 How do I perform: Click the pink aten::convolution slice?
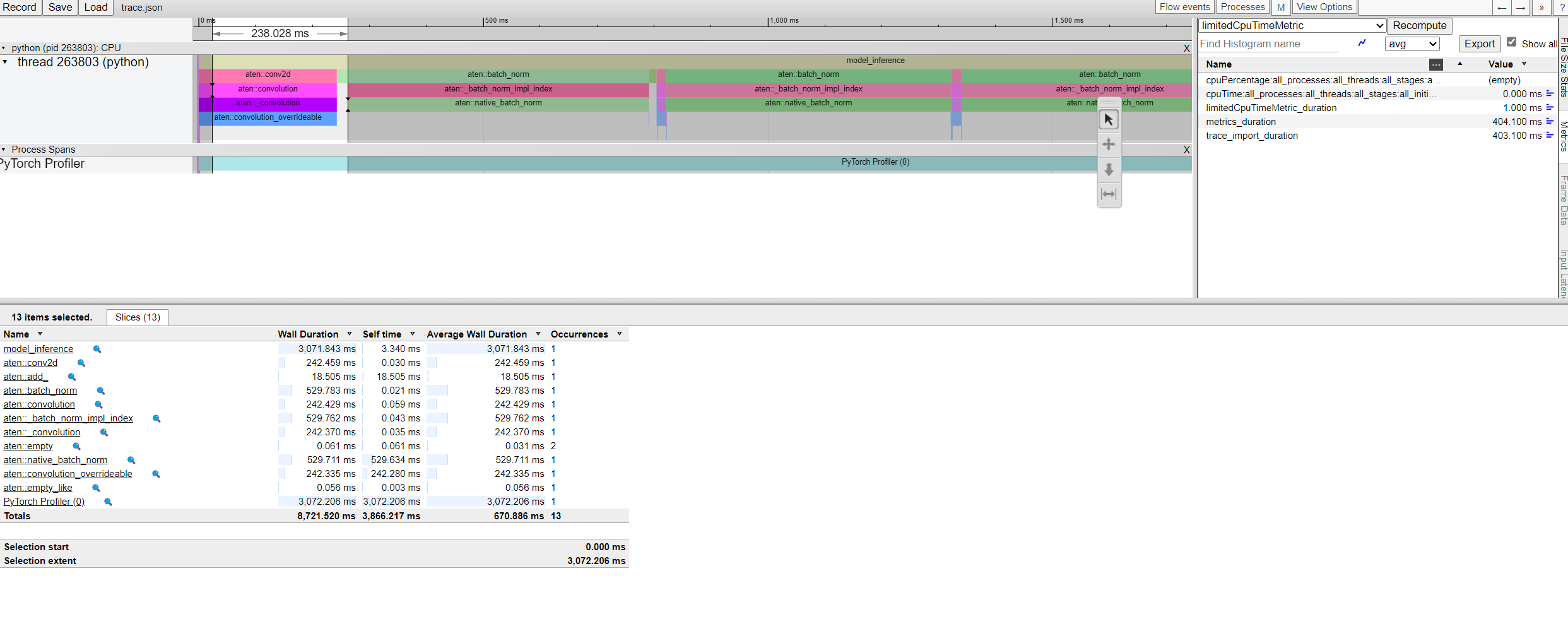coord(268,89)
